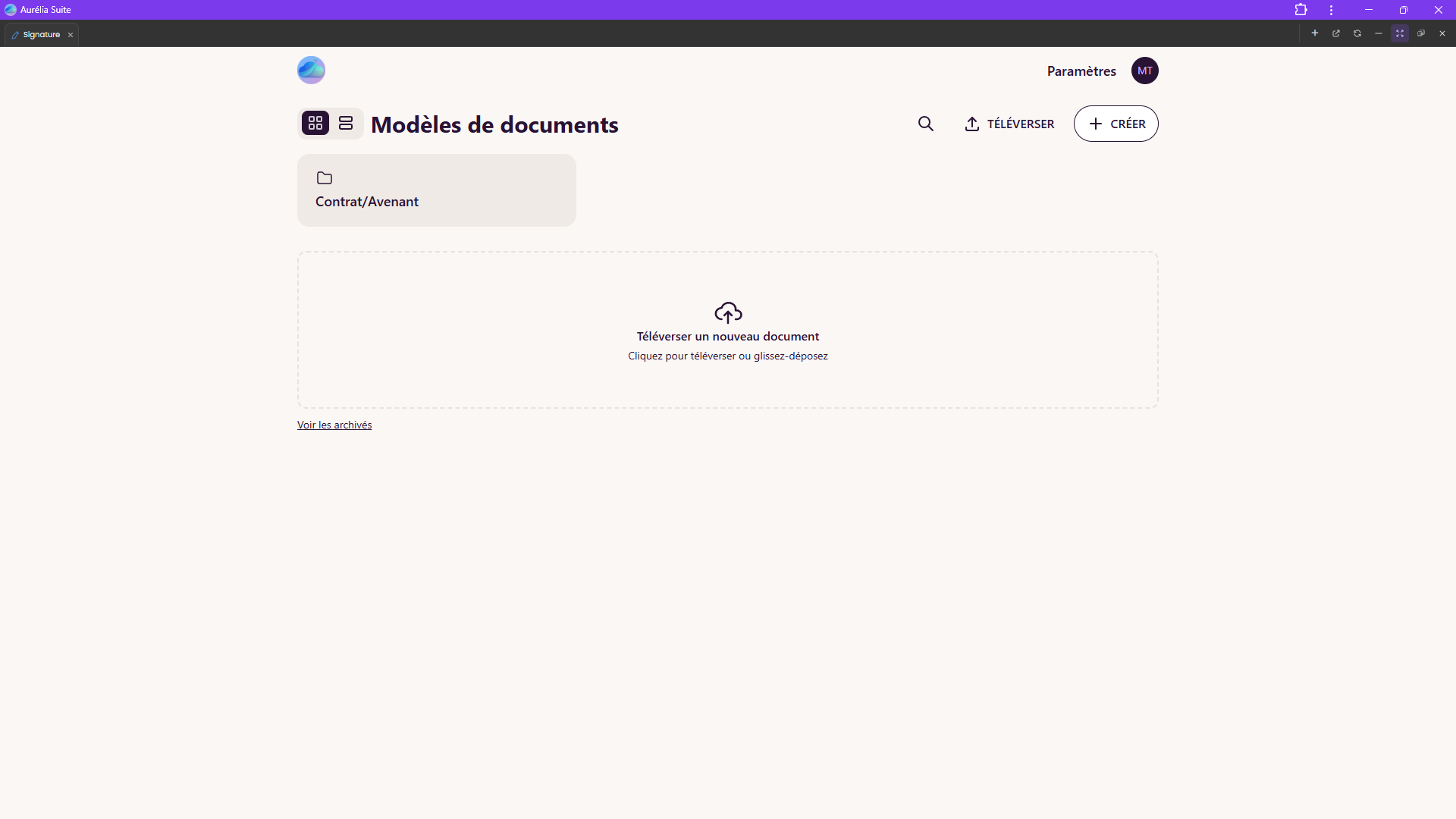Screen dimensions: 1456x819
Task: Click the Aurélia Suite app icon in title bar
Action: pos(11,10)
